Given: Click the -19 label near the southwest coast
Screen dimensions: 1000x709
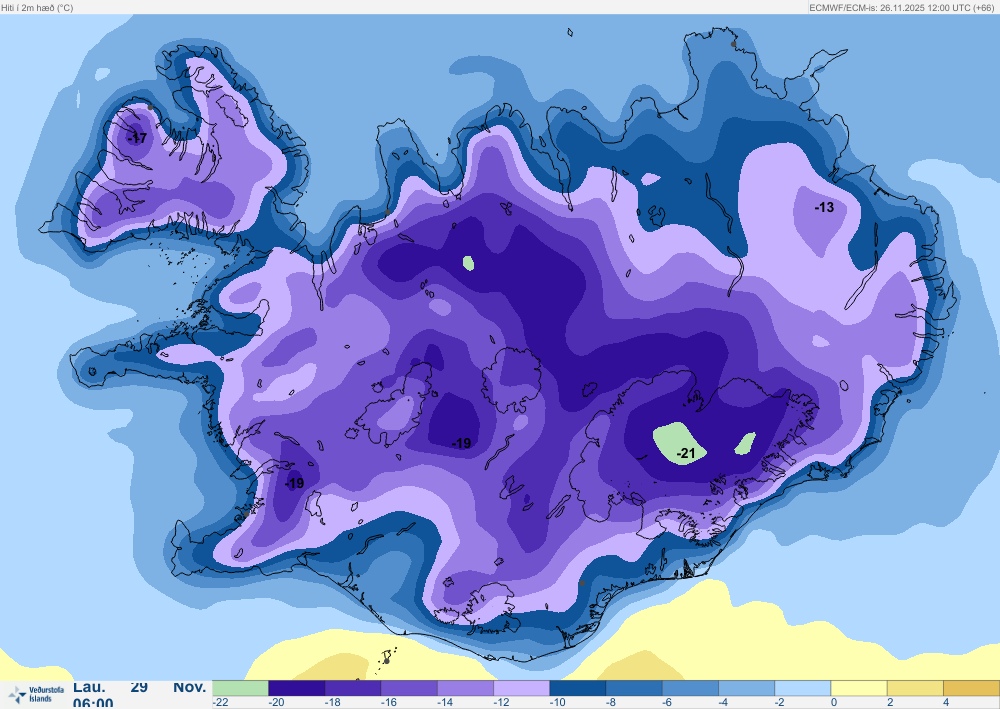Looking at the screenshot, I should [x=294, y=483].
